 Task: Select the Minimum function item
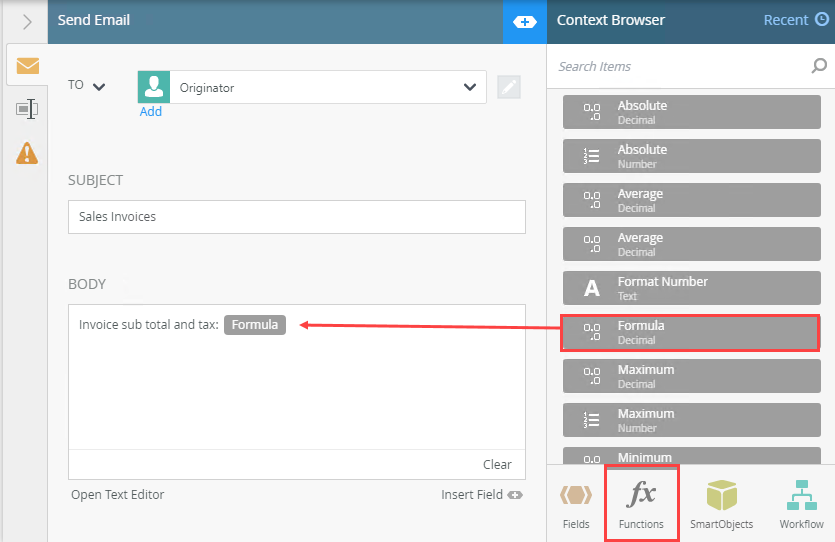click(x=691, y=456)
